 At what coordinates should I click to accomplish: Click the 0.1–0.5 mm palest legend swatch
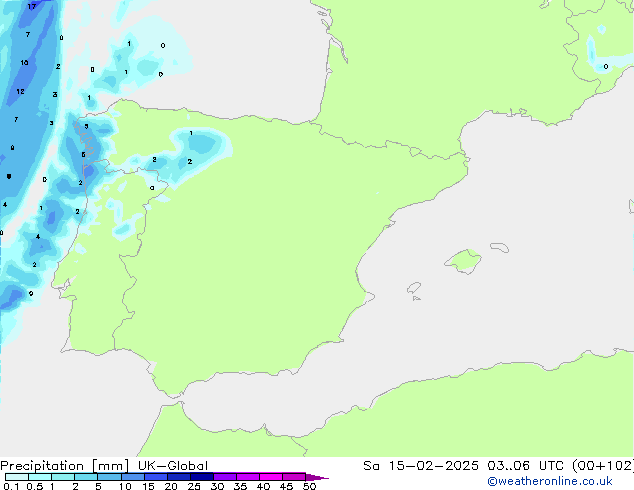click(x=17, y=477)
